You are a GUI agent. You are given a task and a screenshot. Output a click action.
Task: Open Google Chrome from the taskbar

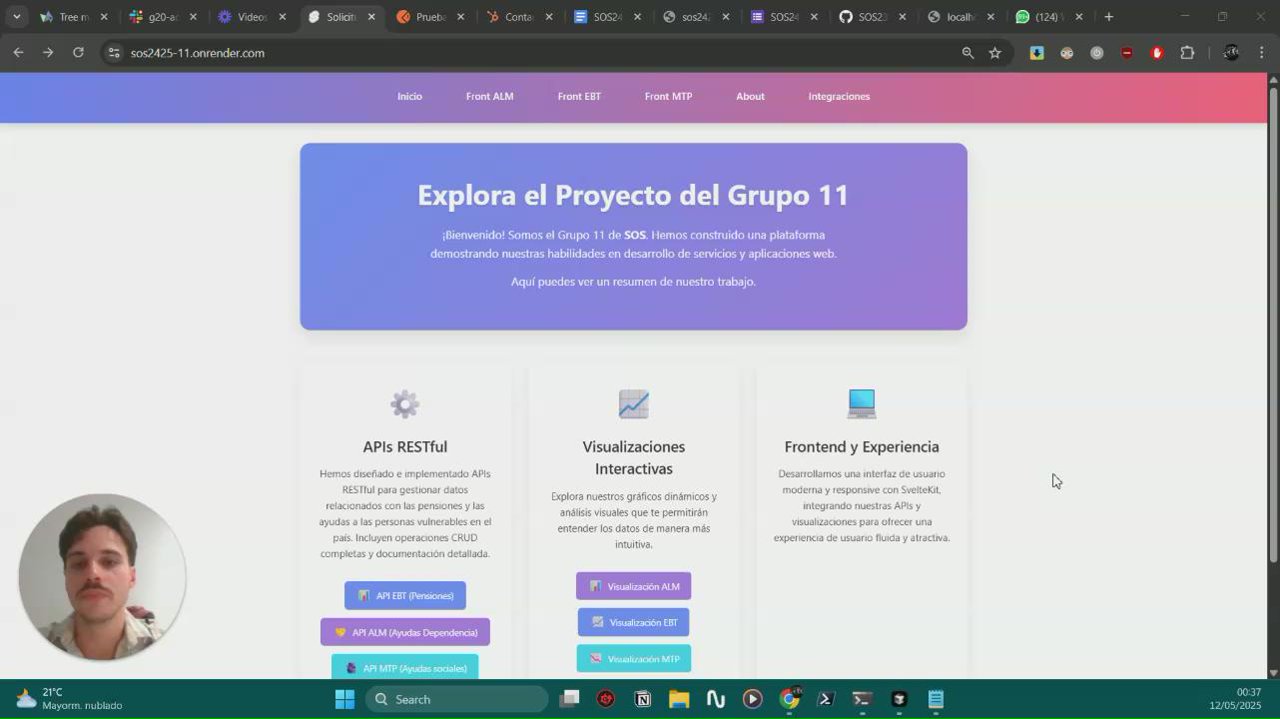tap(789, 699)
